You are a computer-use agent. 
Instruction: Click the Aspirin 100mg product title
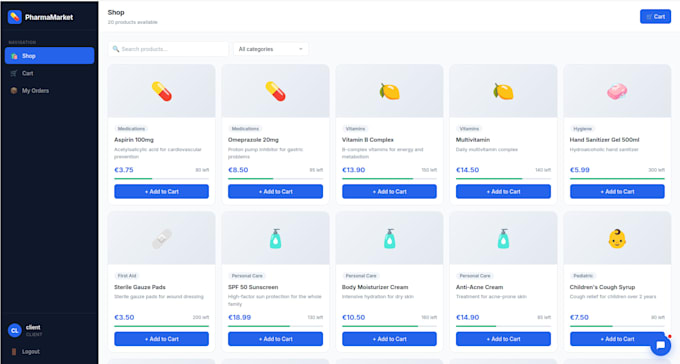pyautogui.click(x=134, y=140)
